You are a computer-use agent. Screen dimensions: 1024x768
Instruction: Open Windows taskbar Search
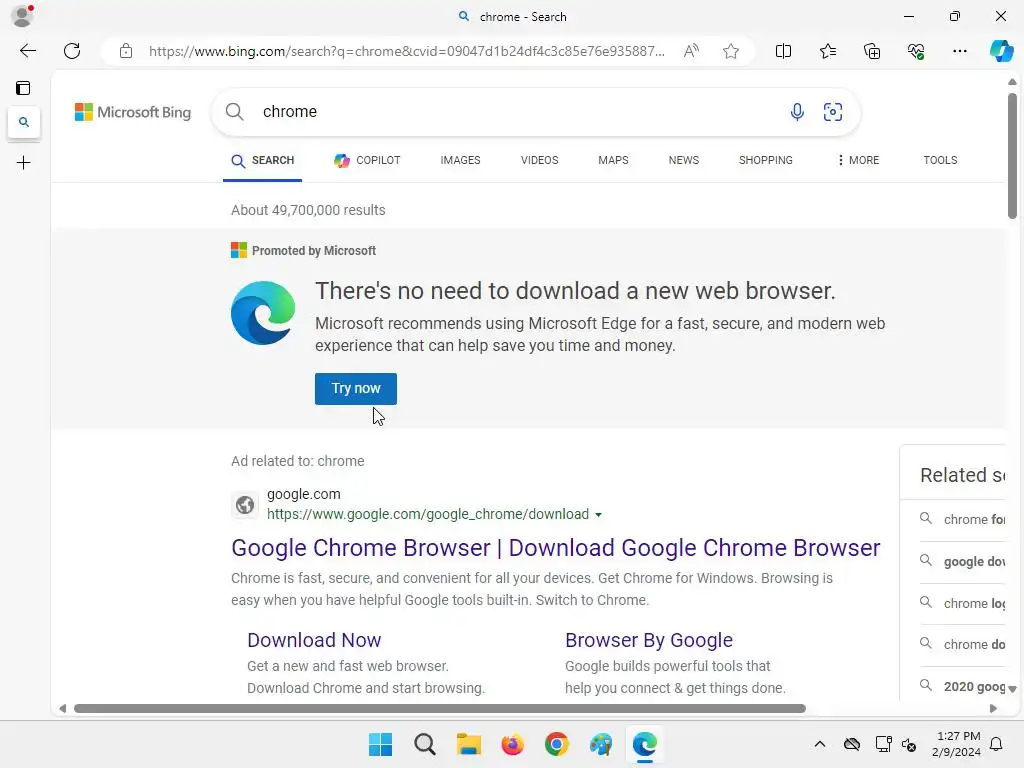[424, 744]
